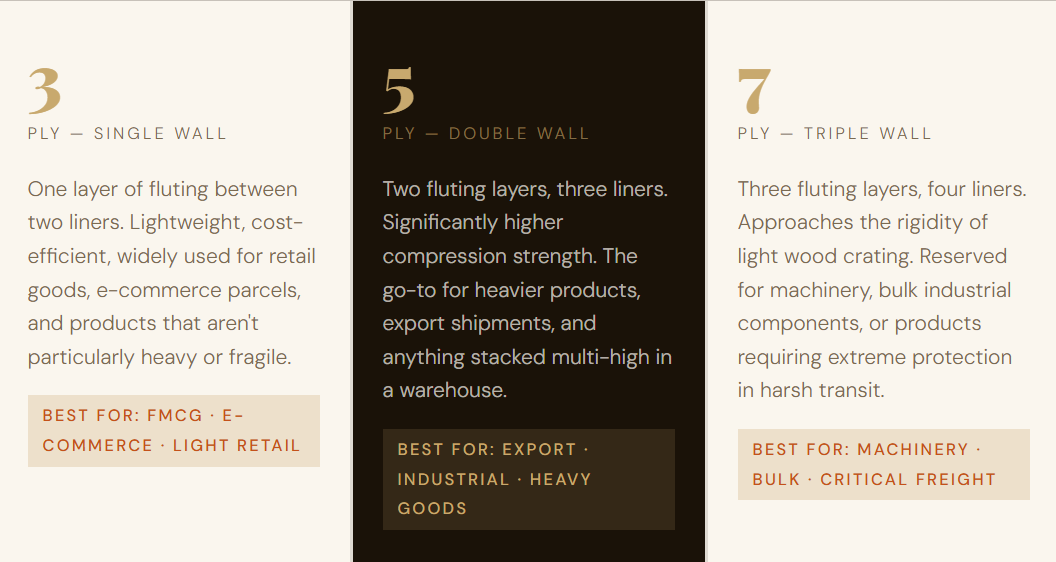Screen dimensions: 1056x562
Task: Select the PLY — SINGLE WALL label
Action: pos(127,133)
